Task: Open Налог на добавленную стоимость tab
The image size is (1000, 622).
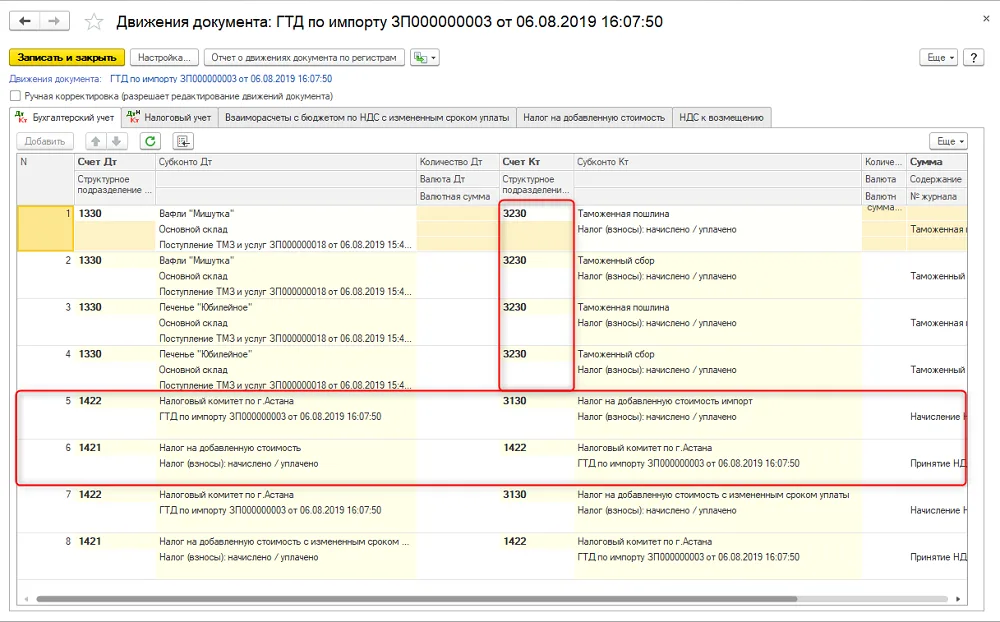Action: pos(594,117)
